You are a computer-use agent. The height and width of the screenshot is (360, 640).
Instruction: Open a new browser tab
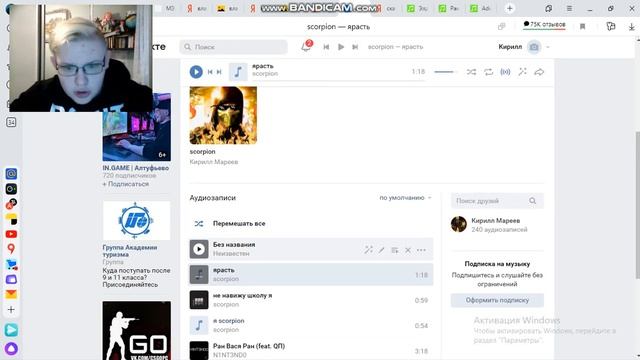pos(509,8)
